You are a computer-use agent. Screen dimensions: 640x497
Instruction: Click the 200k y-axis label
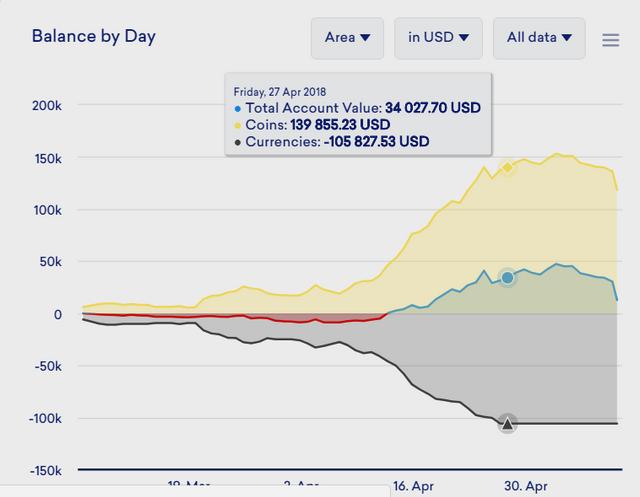pyautogui.click(x=47, y=106)
